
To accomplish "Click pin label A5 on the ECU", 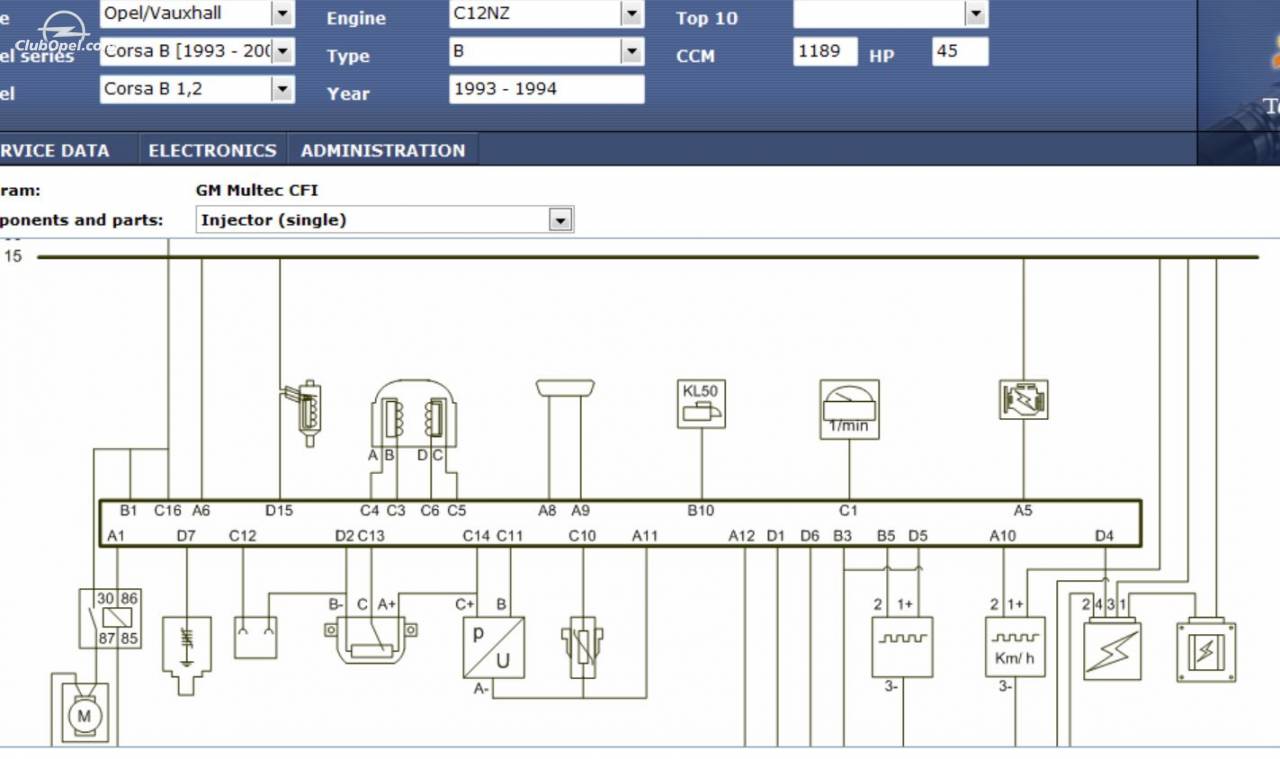I will click(x=1023, y=511).
